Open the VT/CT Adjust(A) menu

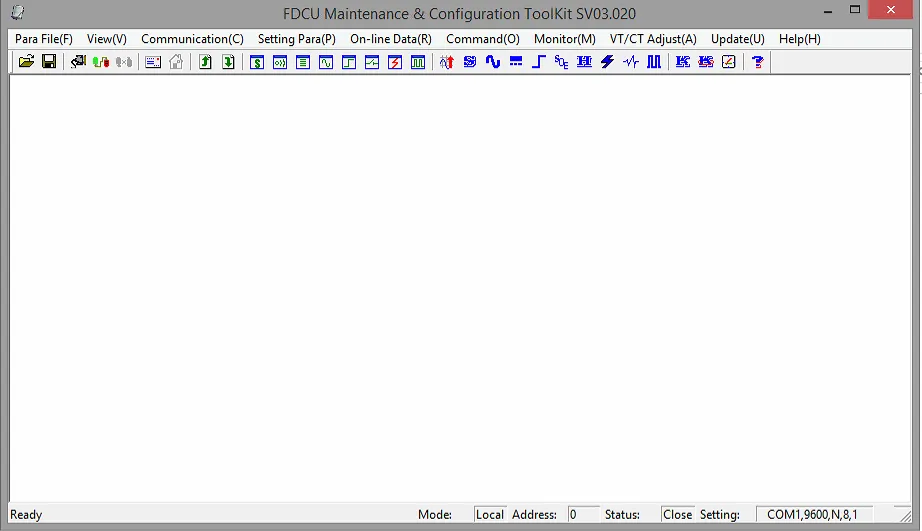click(653, 39)
